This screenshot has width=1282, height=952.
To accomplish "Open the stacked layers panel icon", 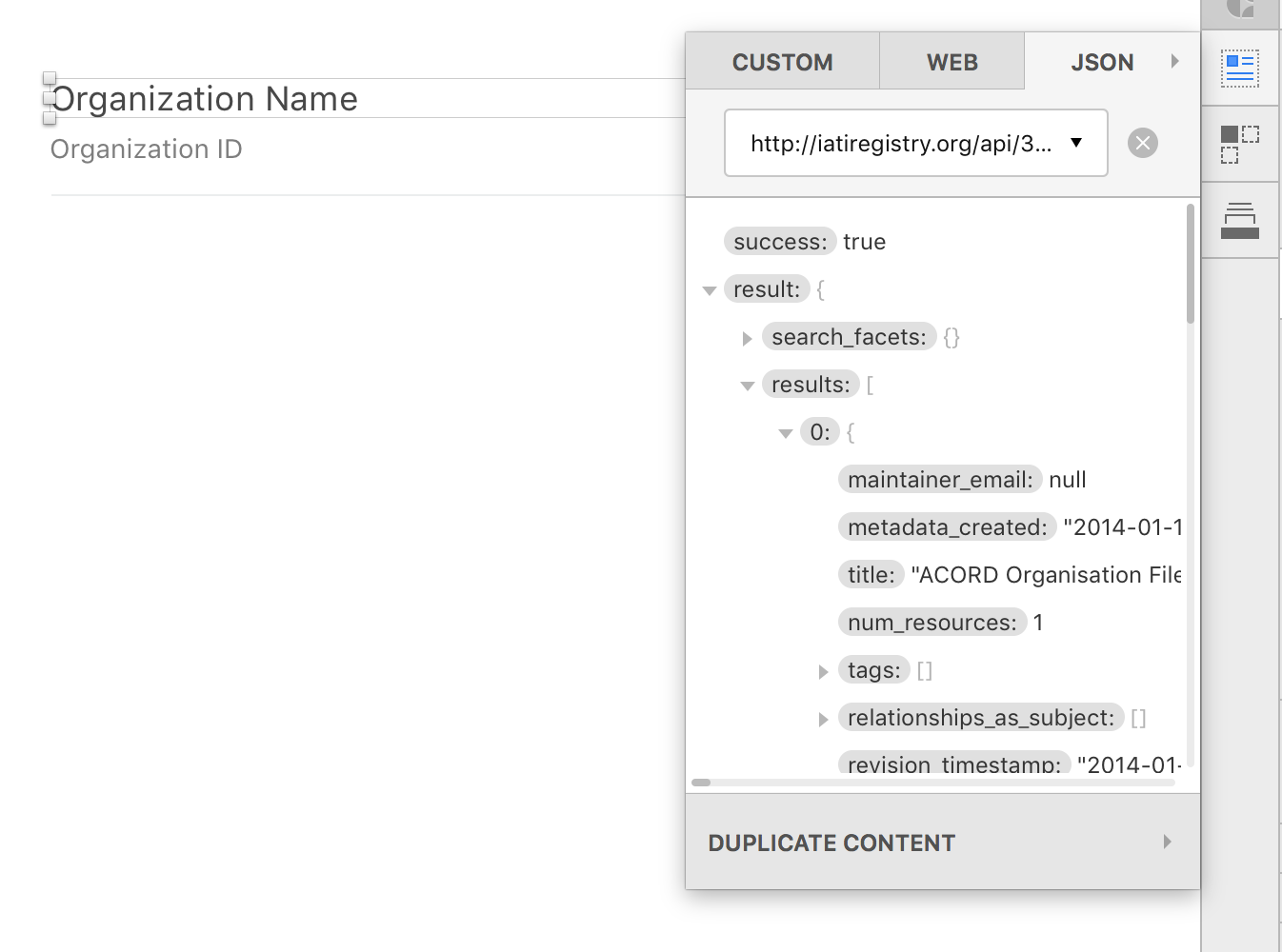I will pyautogui.click(x=1240, y=221).
